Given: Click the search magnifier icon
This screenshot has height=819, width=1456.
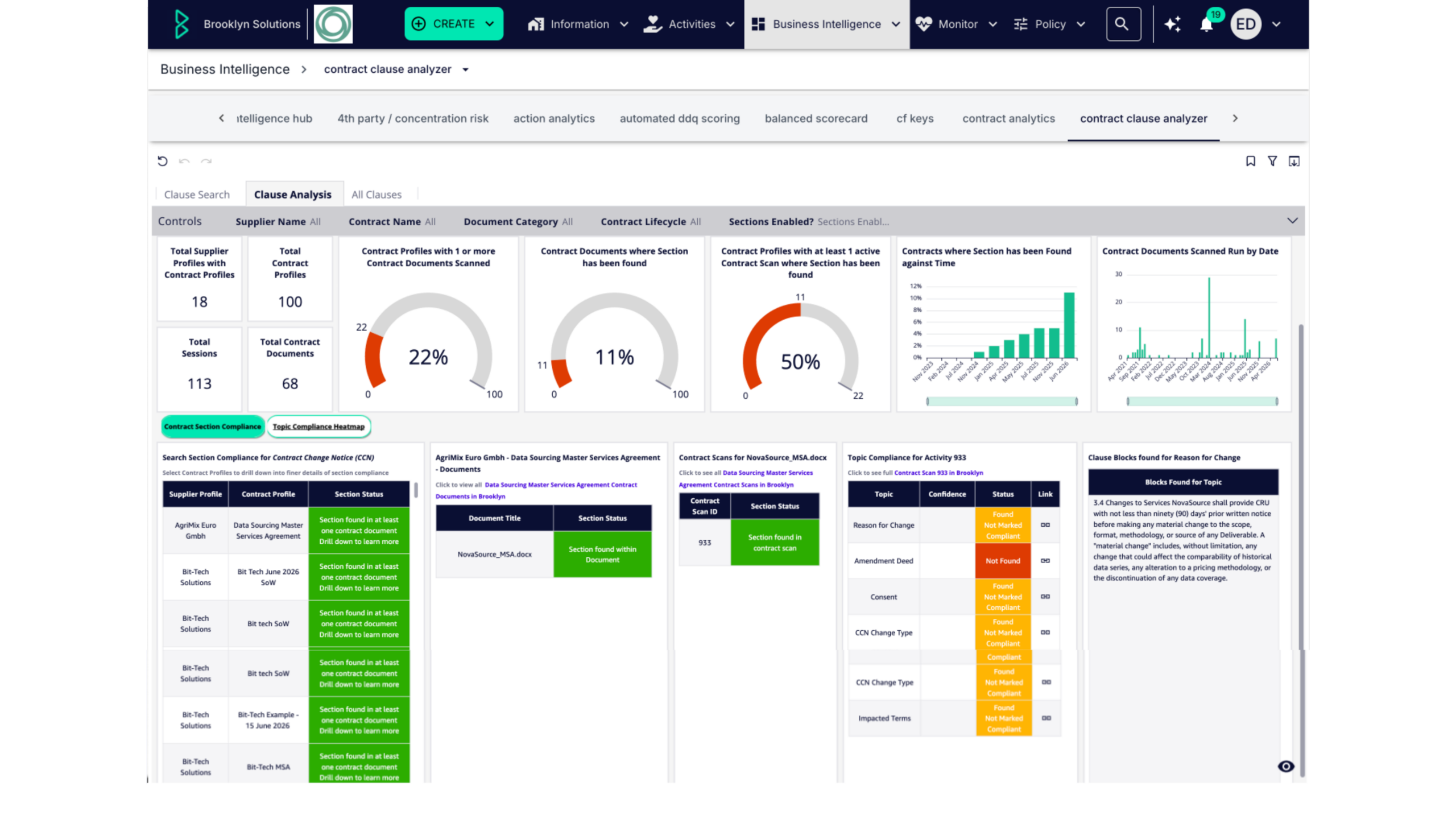Looking at the screenshot, I should pos(1123,24).
